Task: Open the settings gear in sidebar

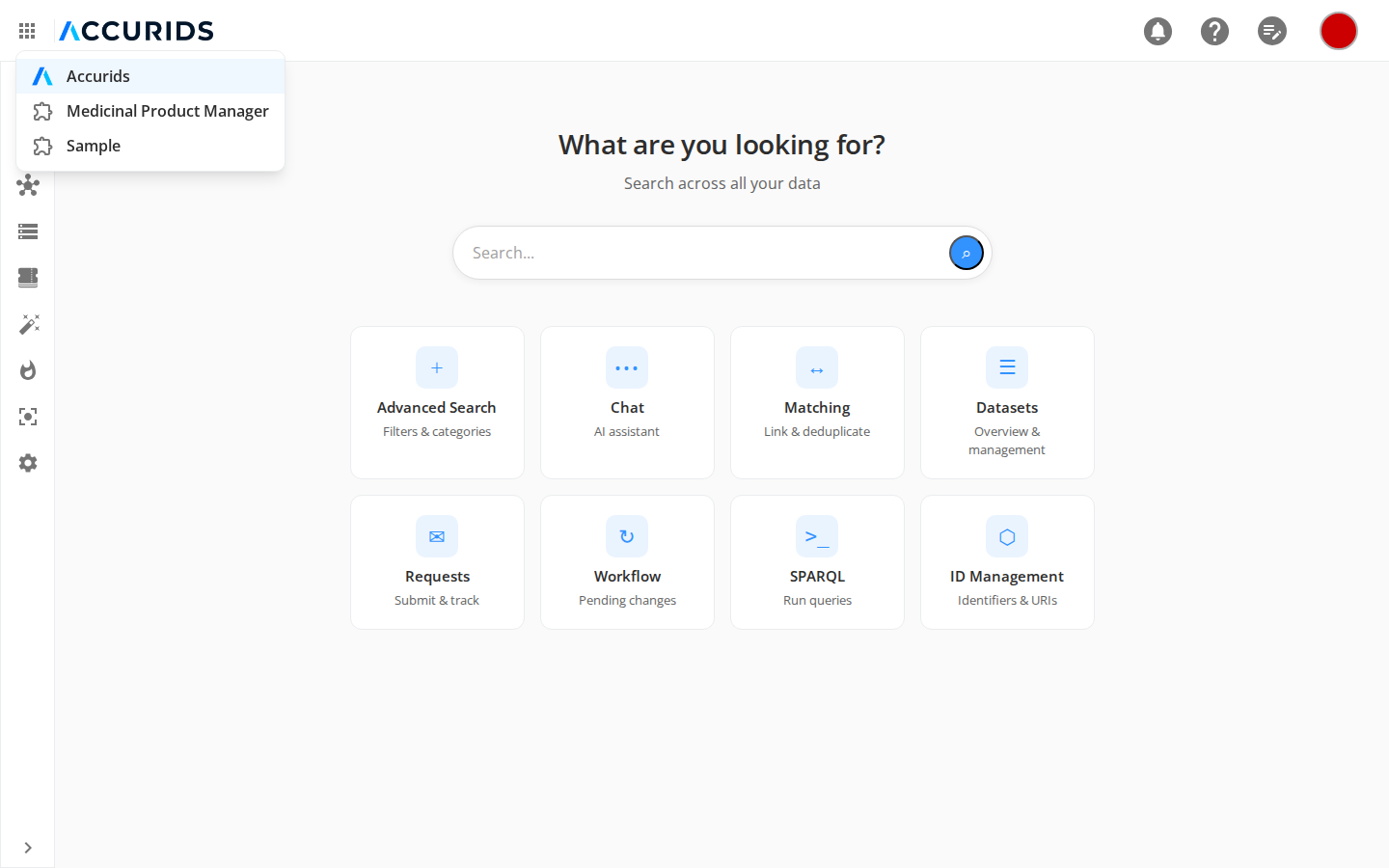Action: pos(28,463)
